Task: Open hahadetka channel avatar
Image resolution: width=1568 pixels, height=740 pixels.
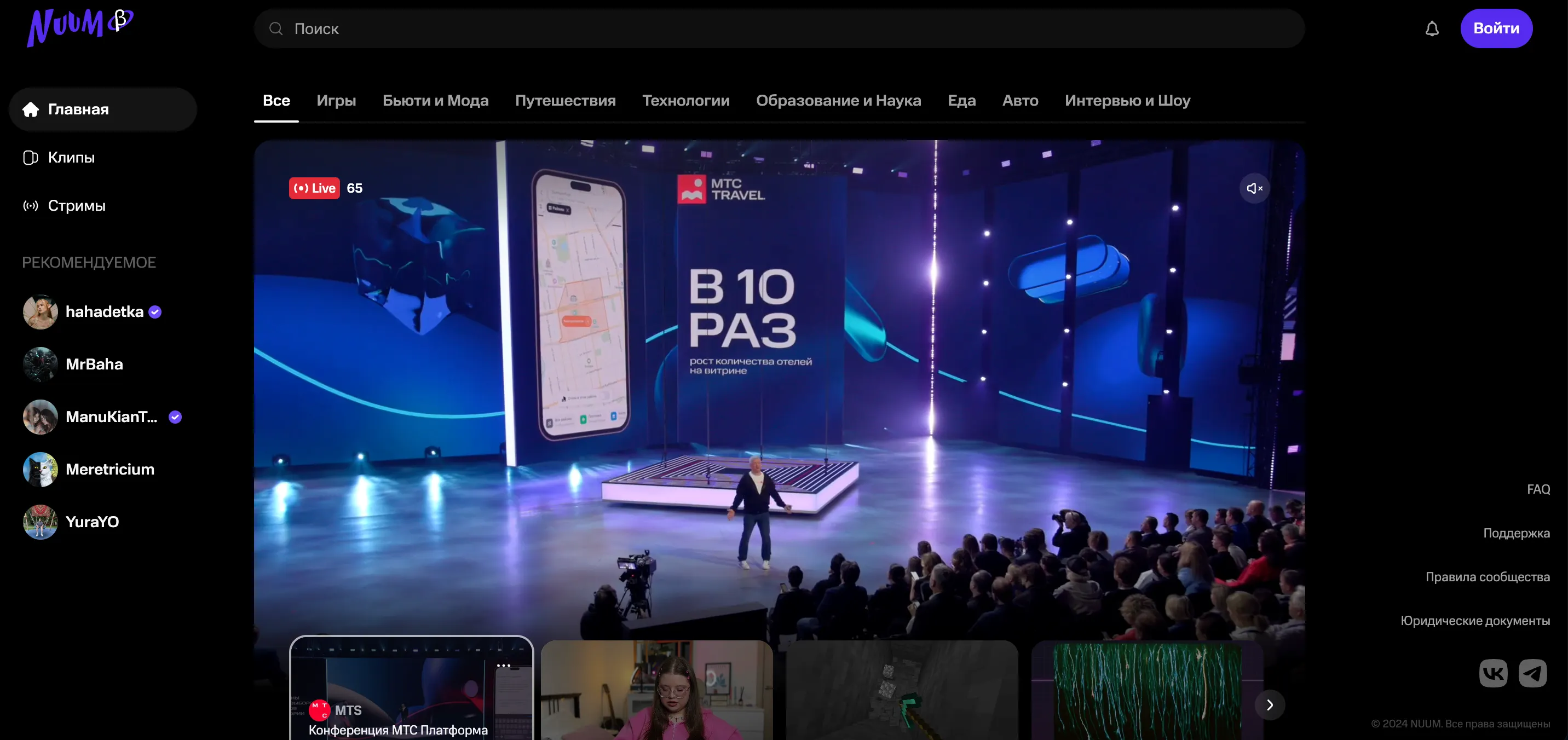Action: (40, 311)
